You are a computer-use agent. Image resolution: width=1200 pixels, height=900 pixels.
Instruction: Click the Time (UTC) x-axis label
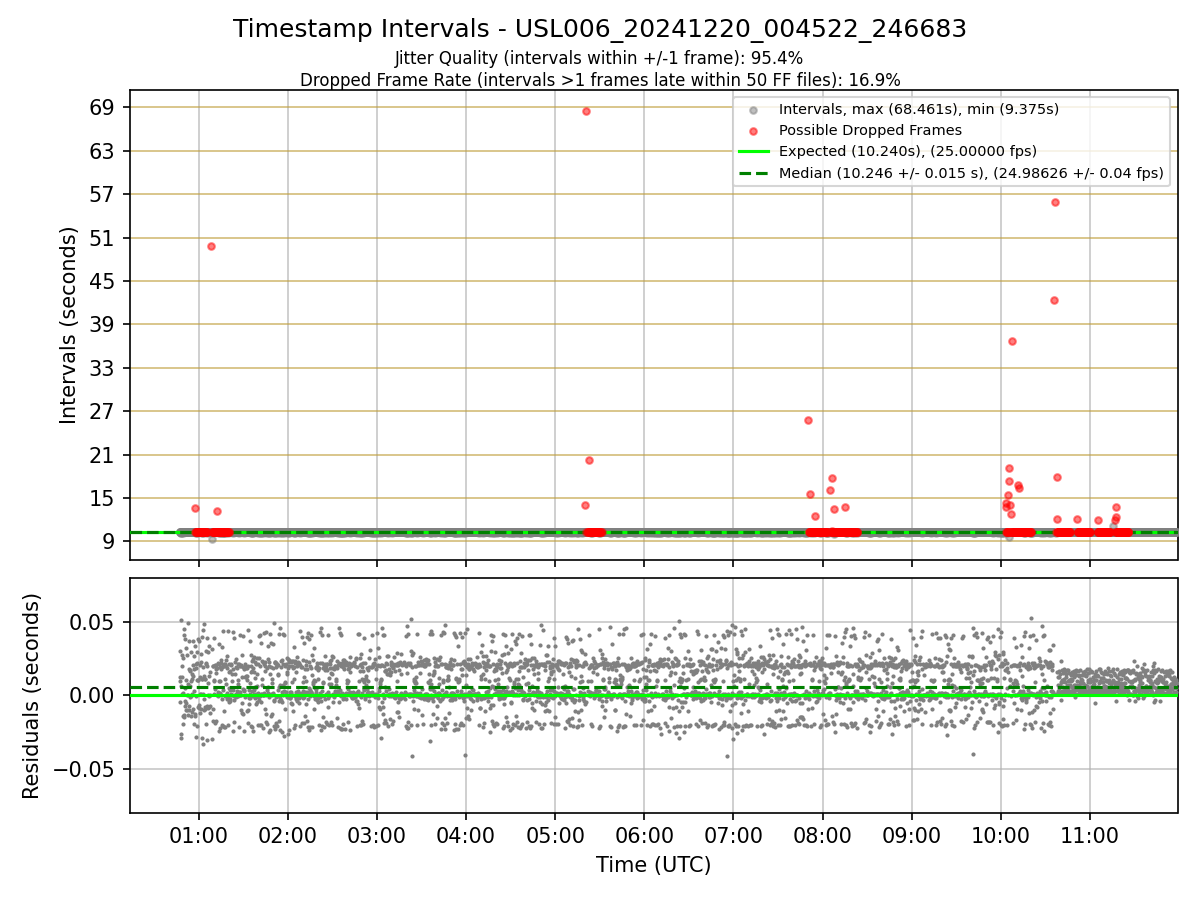click(x=653, y=865)
